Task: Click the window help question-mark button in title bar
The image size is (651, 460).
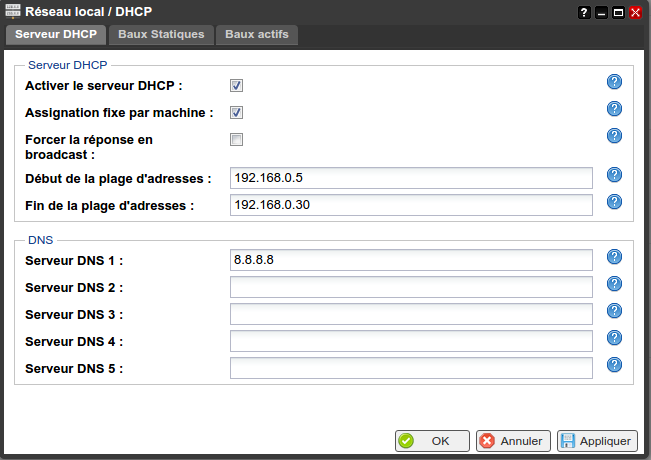Action: pos(584,12)
